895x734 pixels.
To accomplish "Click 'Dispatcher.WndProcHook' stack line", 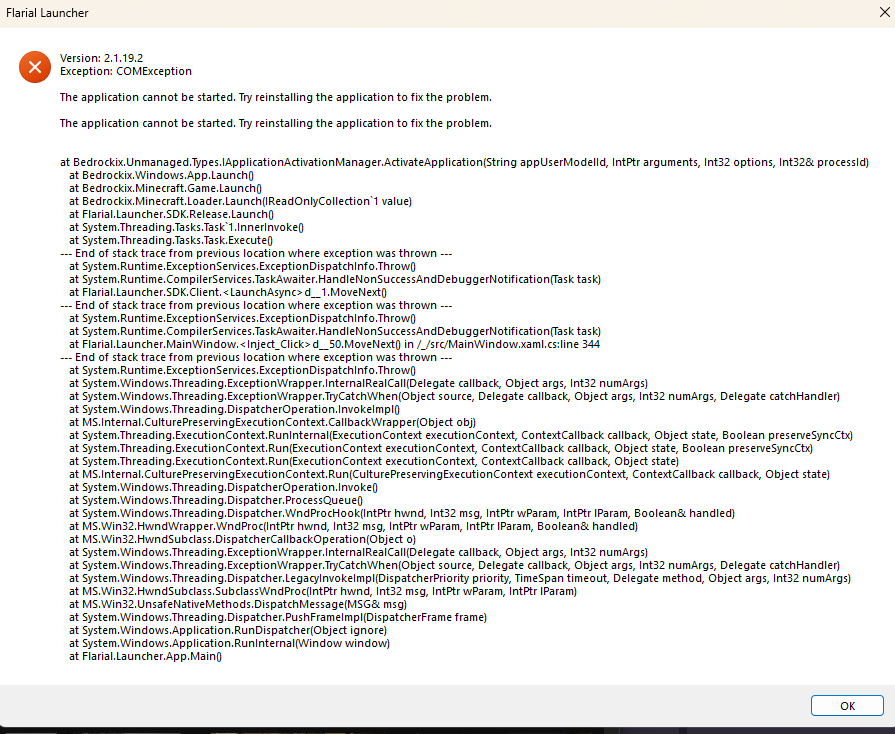I will (402, 514).
